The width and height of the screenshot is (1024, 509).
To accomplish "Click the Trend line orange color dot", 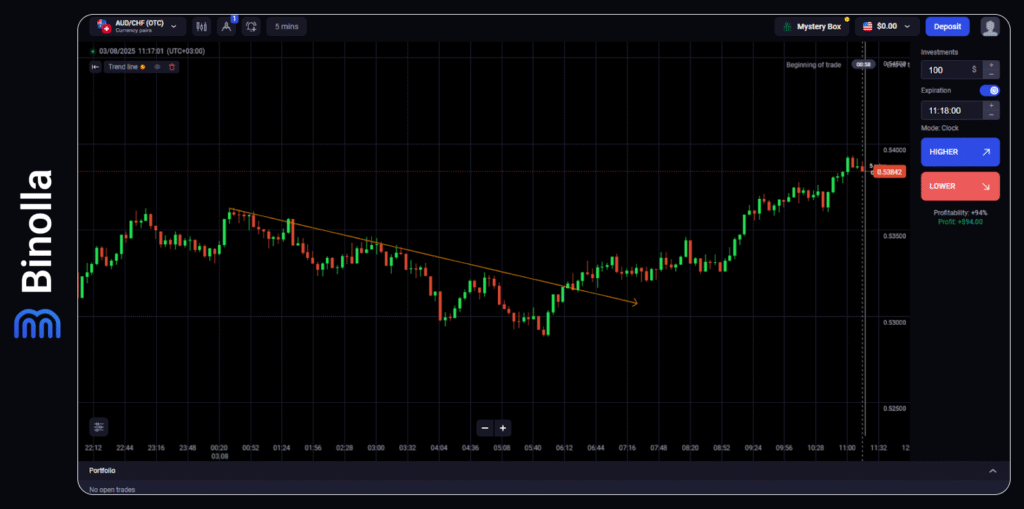I will pyautogui.click(x=143, y=67).
